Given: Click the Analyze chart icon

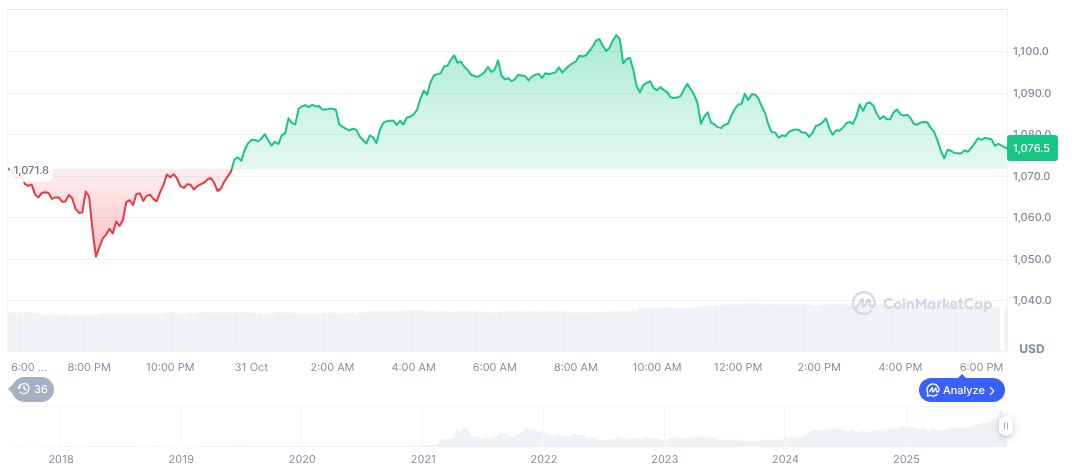Looking at the screenshot, I should click(932, 390).
